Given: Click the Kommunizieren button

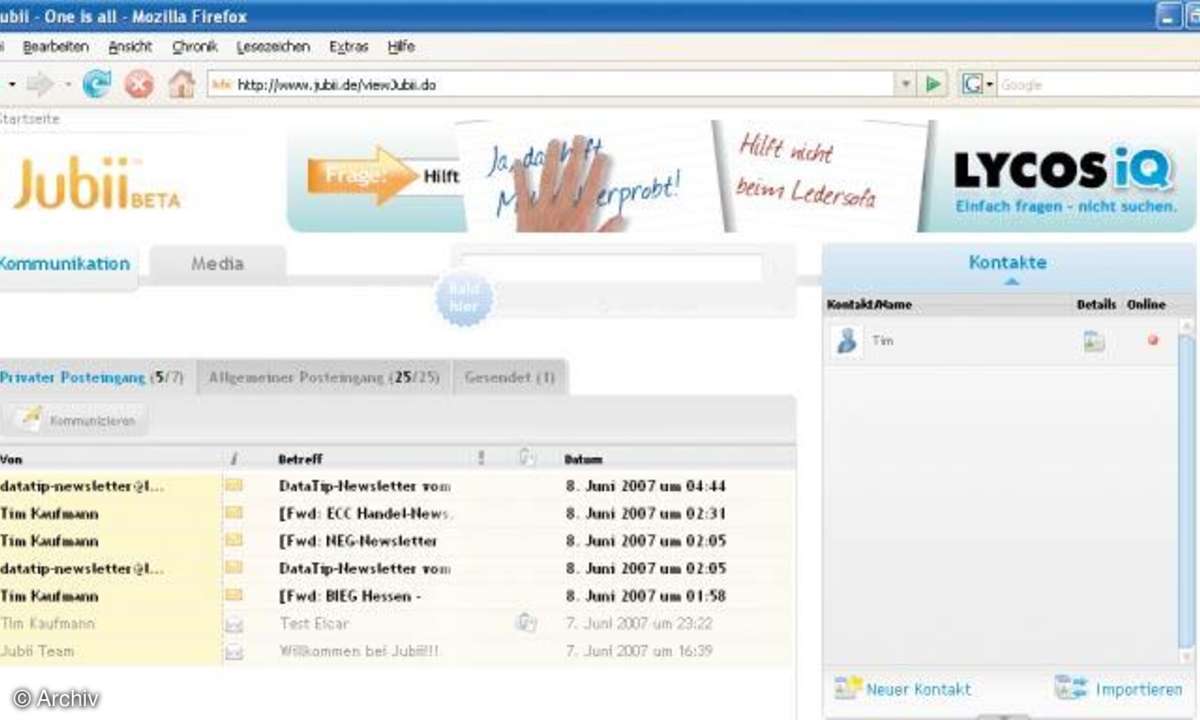Looking at the screenshot, I should (x=75, y=421).
